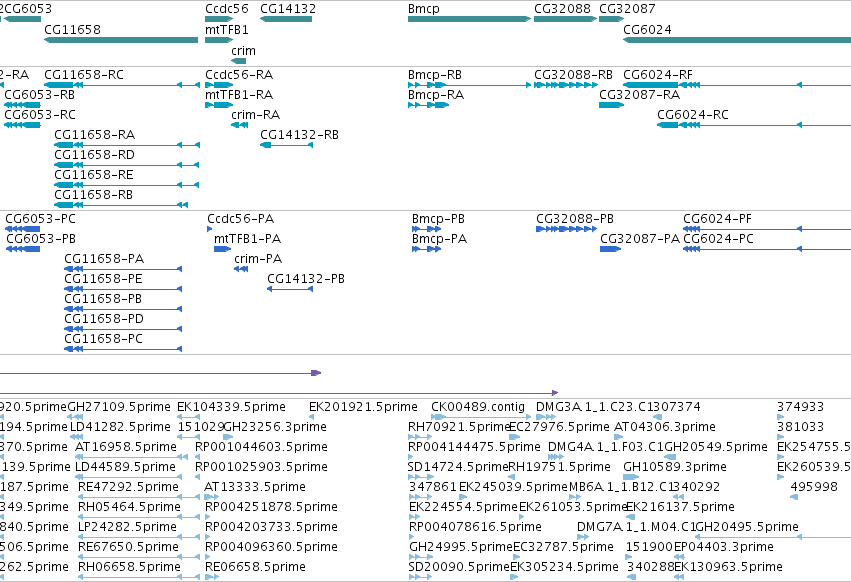Click EST RH70921.5prime

pos(459,427)
